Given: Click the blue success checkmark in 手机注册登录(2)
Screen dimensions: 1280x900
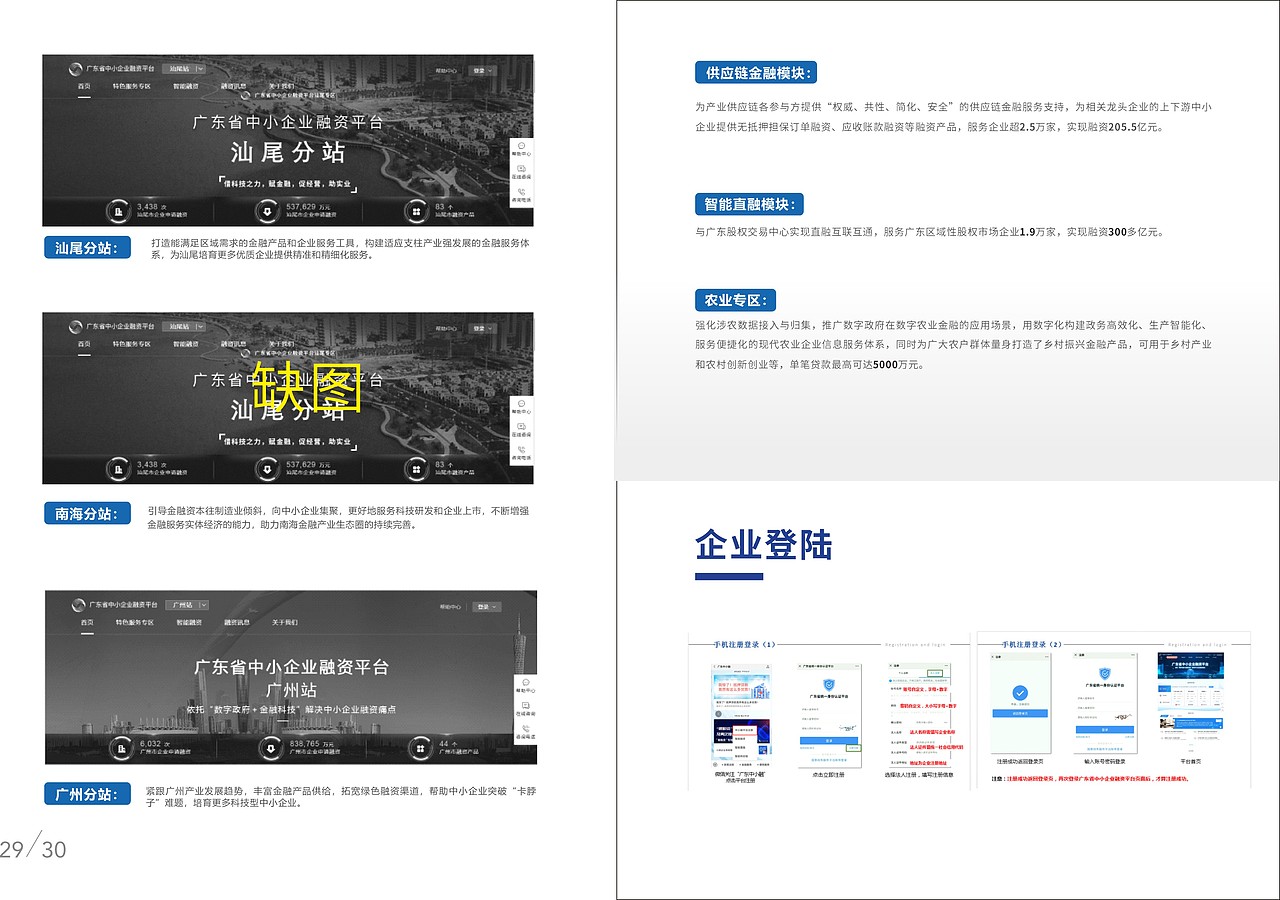Looking at the screenshot, I should tap(1020, 693).
